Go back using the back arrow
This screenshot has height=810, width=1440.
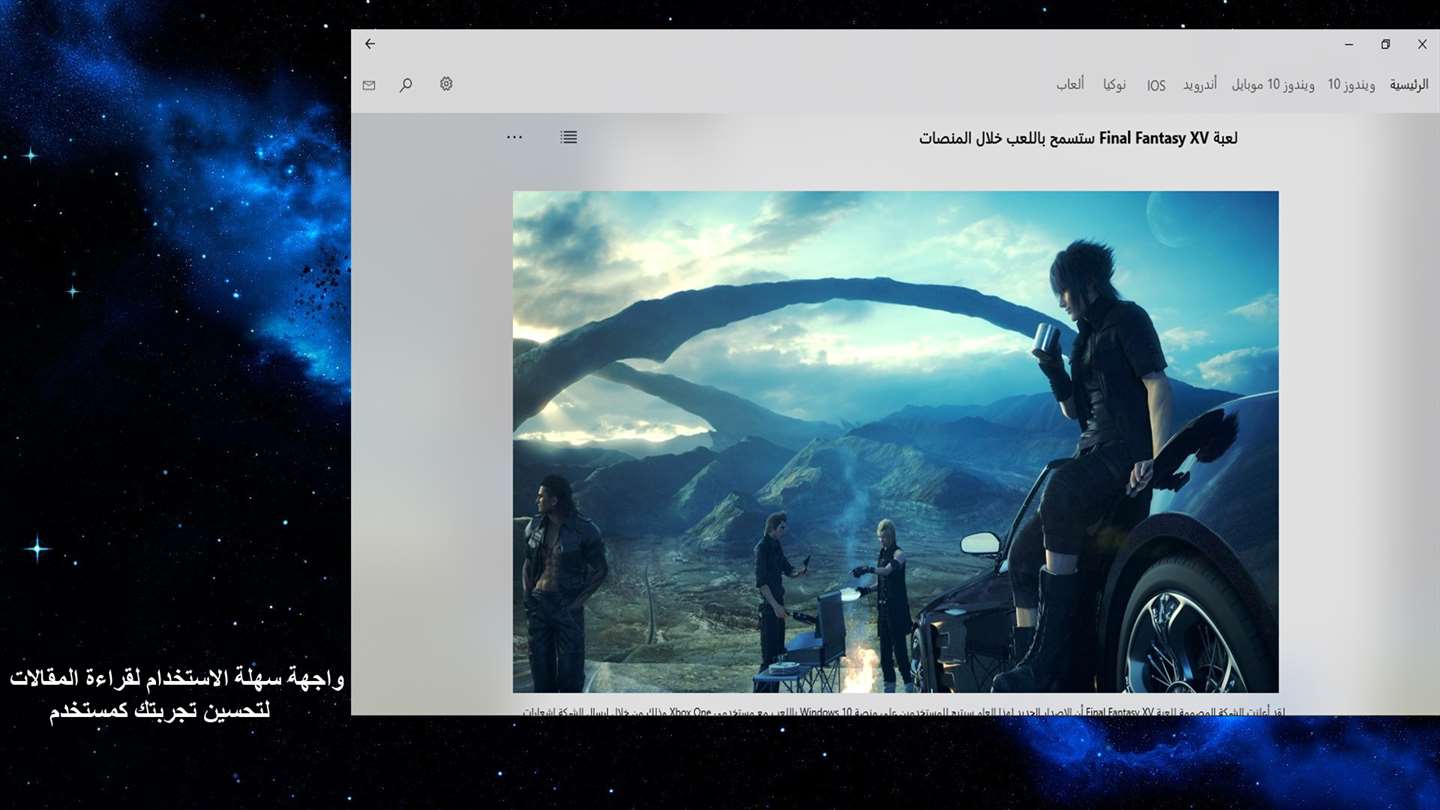(x=370, y=44)
